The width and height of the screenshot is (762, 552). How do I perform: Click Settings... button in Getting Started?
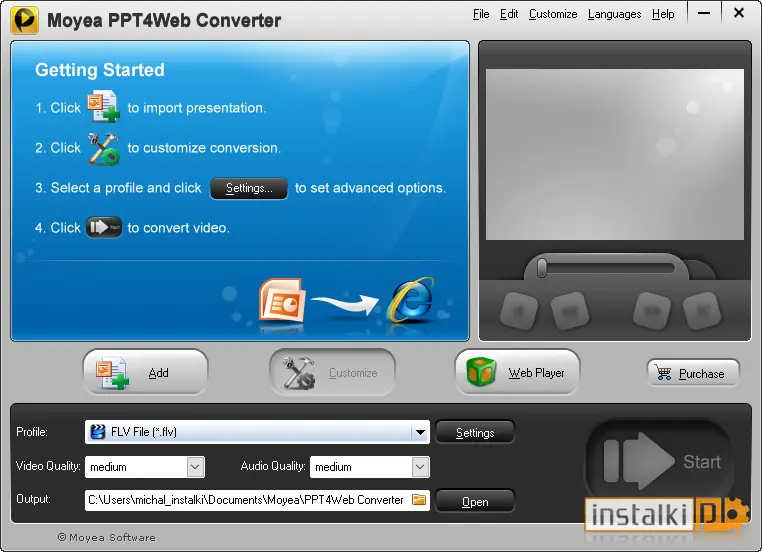[x=249, y=188]
